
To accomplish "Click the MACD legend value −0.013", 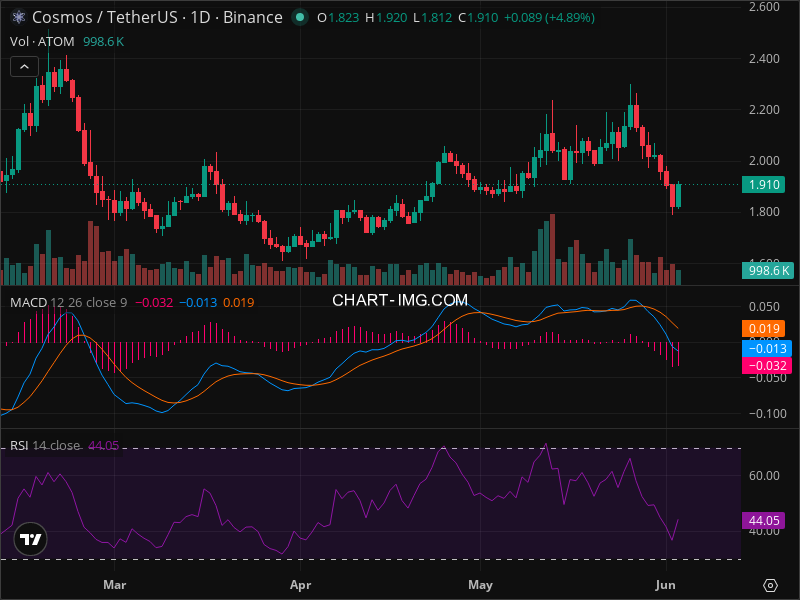I will (x=198, y=303).
